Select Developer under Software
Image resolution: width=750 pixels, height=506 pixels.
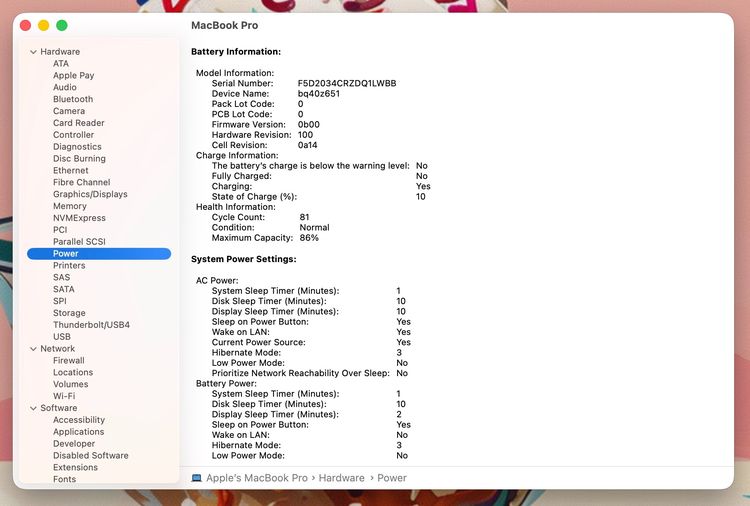pos(74,444)
